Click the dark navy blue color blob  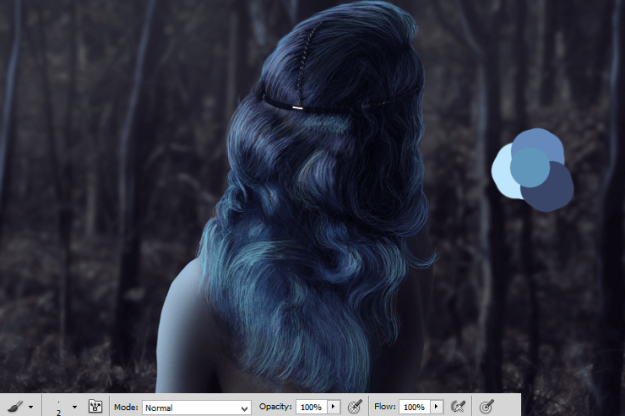click(554, 192)
